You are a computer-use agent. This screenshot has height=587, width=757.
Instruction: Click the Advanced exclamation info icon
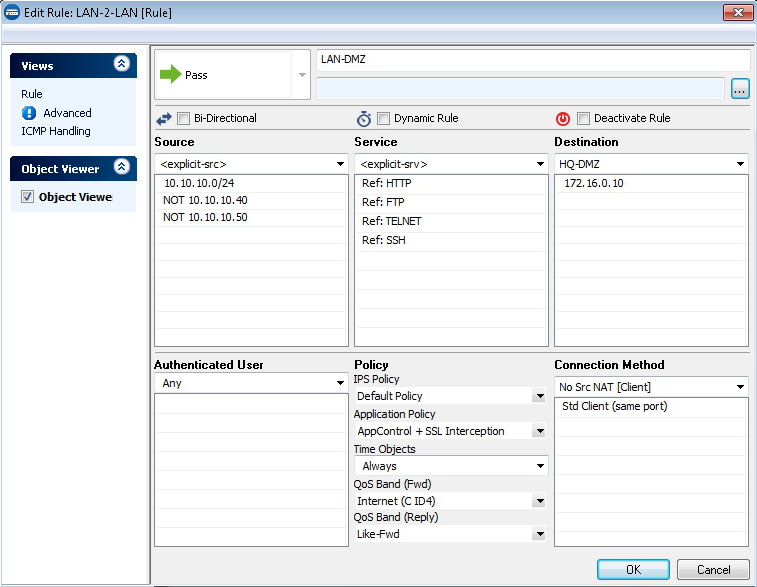29,113
